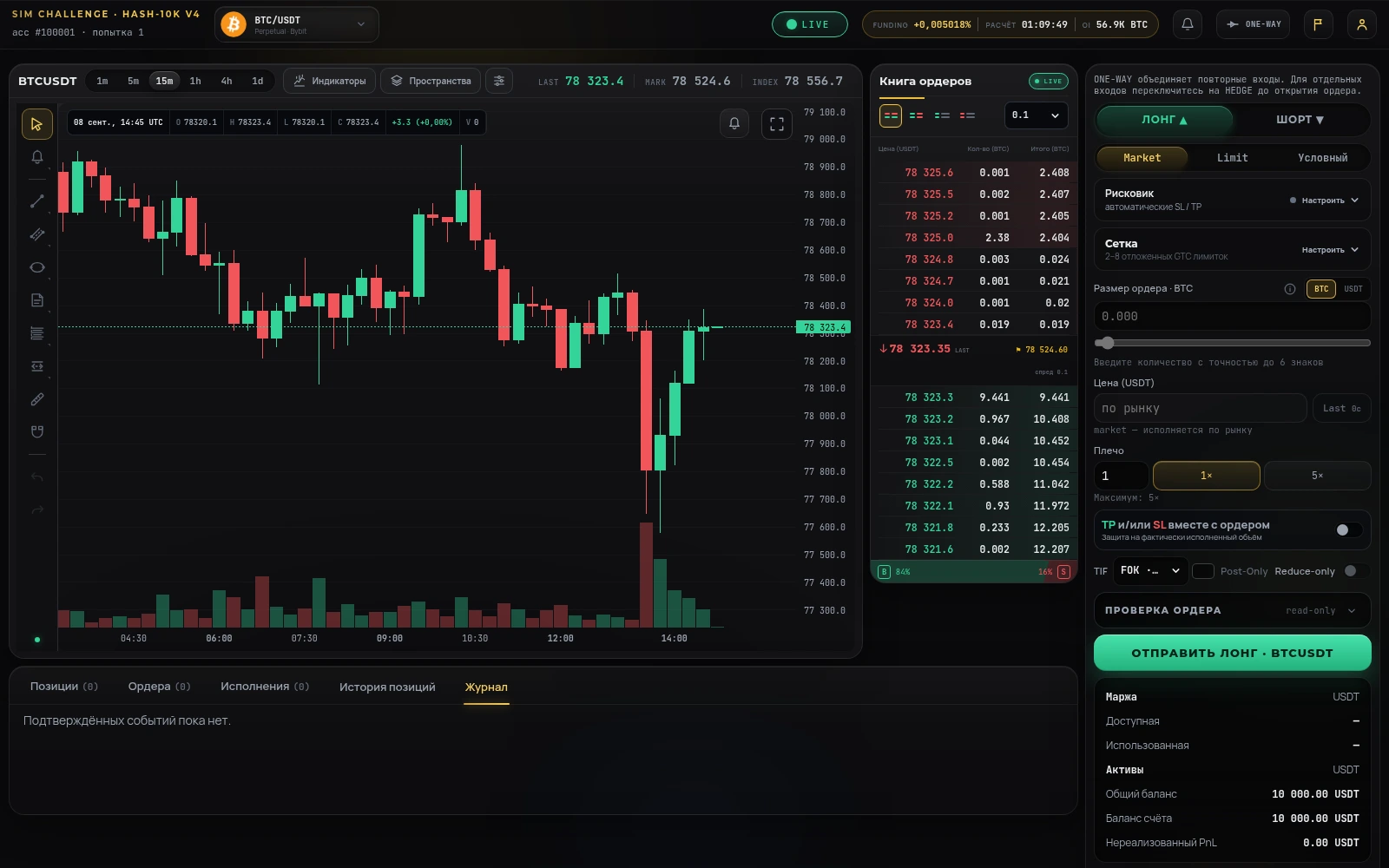Click the bell icon on the chart header
Image resolution: width=1389 pixels, height=868 pixels.
[x=734, y=124]
